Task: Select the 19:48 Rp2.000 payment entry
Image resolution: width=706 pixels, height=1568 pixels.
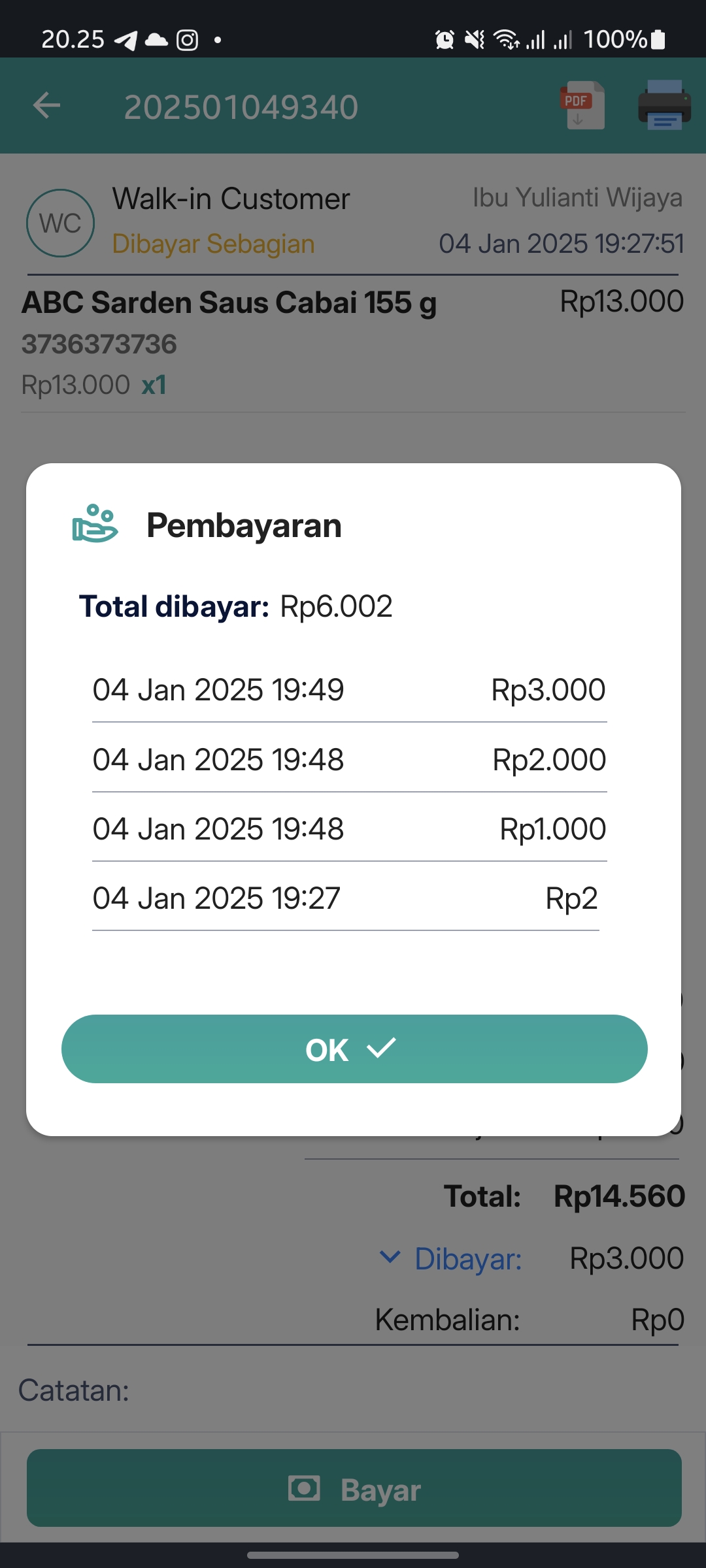Action: coord(349,760)
